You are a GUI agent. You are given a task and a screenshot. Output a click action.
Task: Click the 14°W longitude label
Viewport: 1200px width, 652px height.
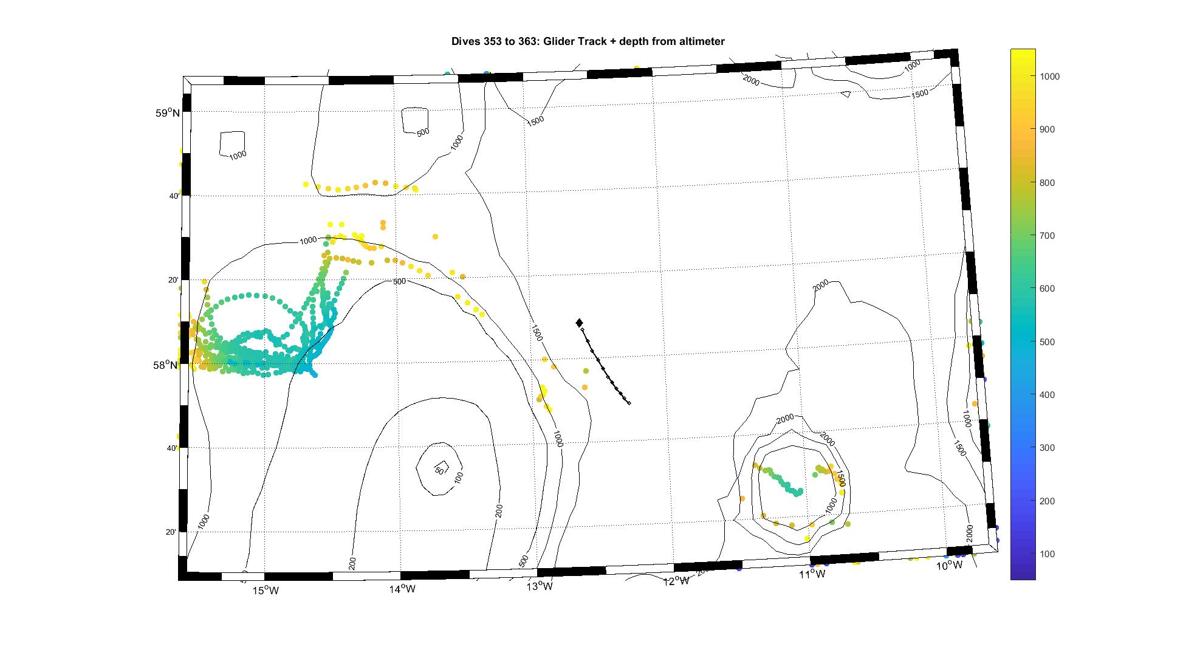click(x=402, y=590)
